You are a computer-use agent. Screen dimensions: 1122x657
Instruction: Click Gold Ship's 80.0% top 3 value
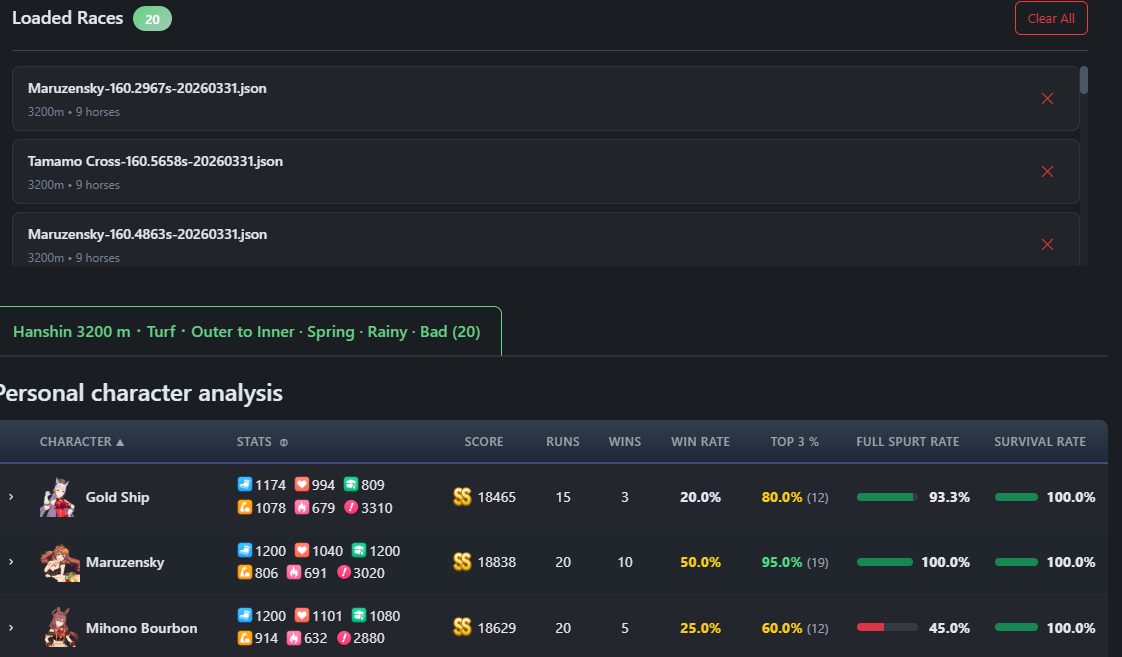[782, 497]
